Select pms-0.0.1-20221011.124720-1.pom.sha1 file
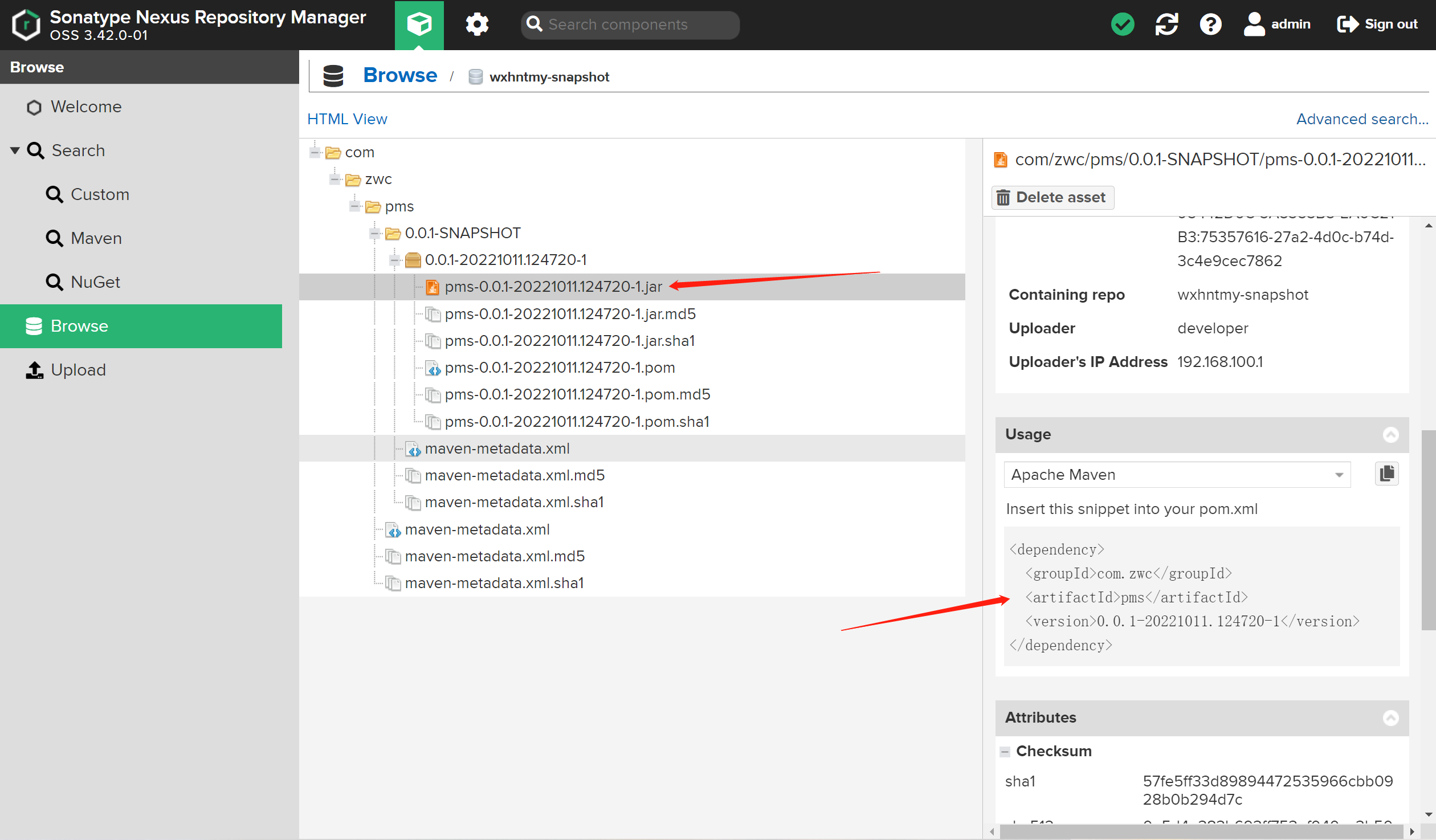Image resolution: width=1436 pixels, height=840 pixels. (577, 422)
